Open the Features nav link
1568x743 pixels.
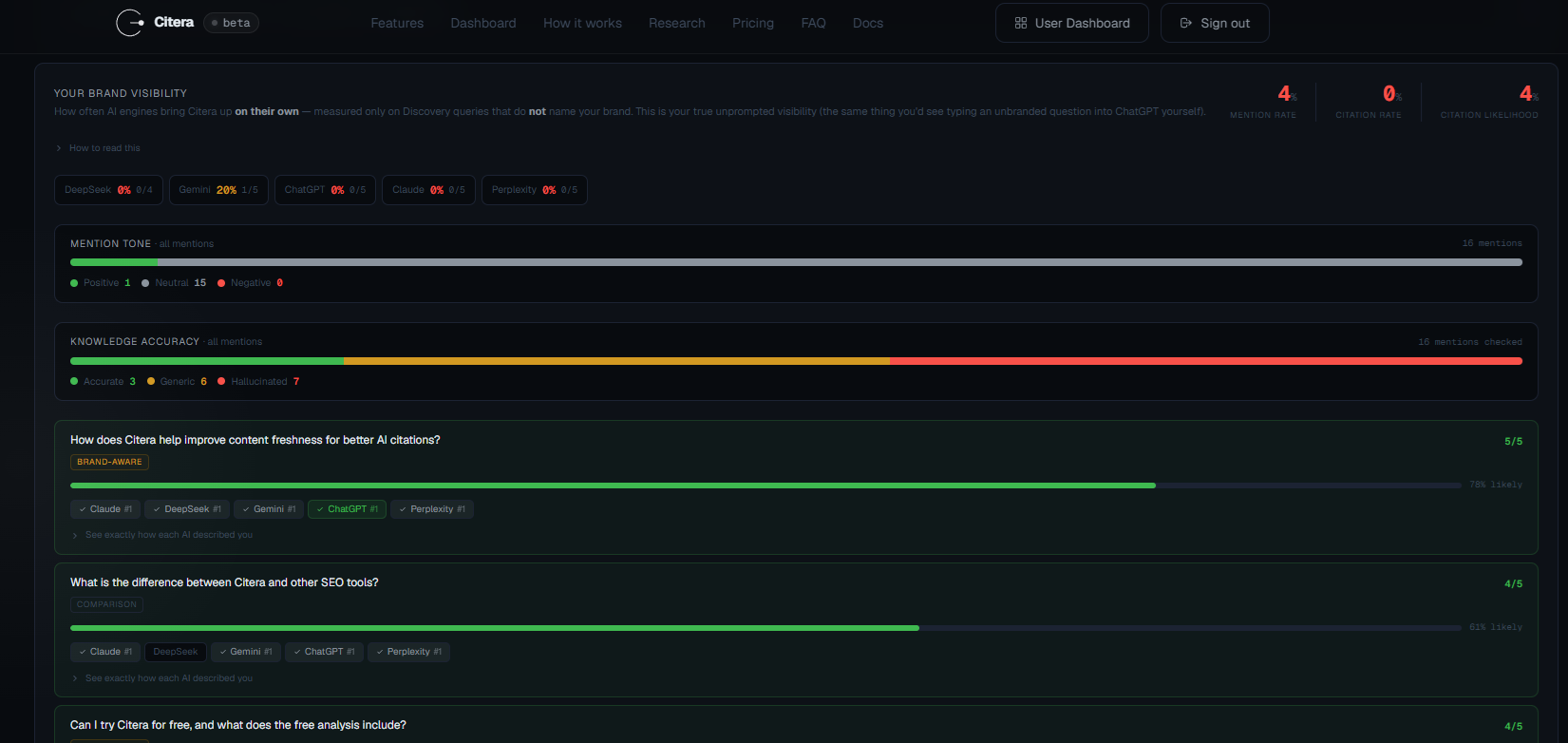(397, 23)
